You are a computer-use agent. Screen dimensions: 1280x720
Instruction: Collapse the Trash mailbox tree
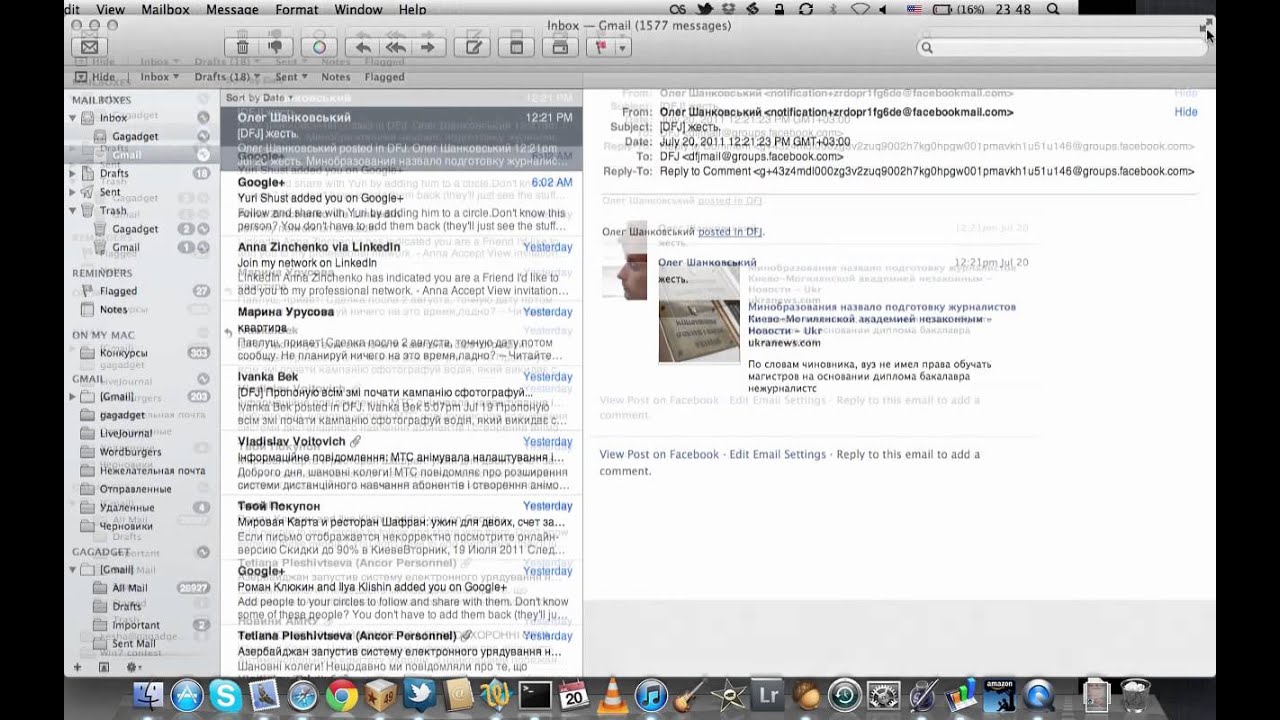72,211
